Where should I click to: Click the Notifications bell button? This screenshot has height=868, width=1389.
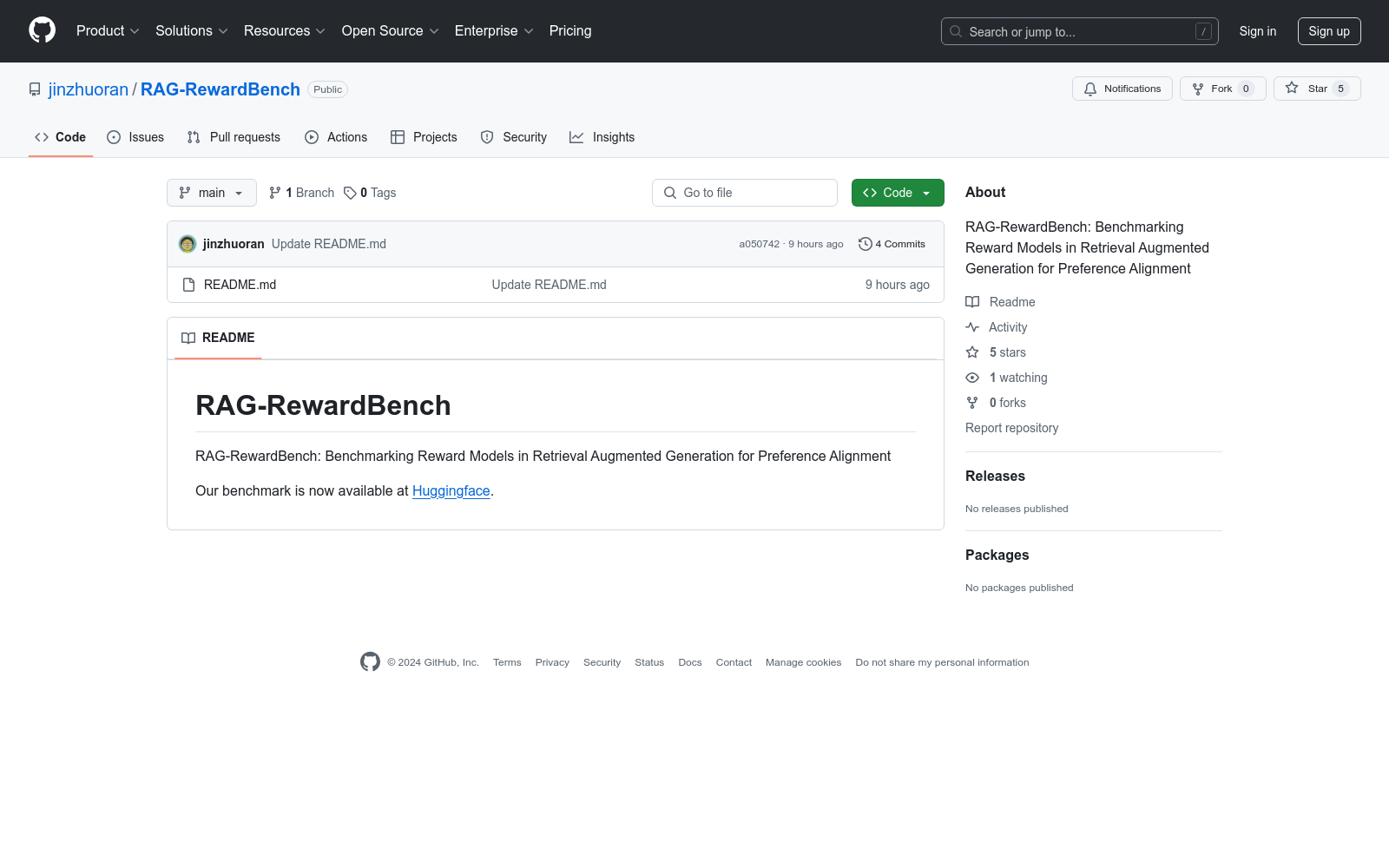(1122, 89)
